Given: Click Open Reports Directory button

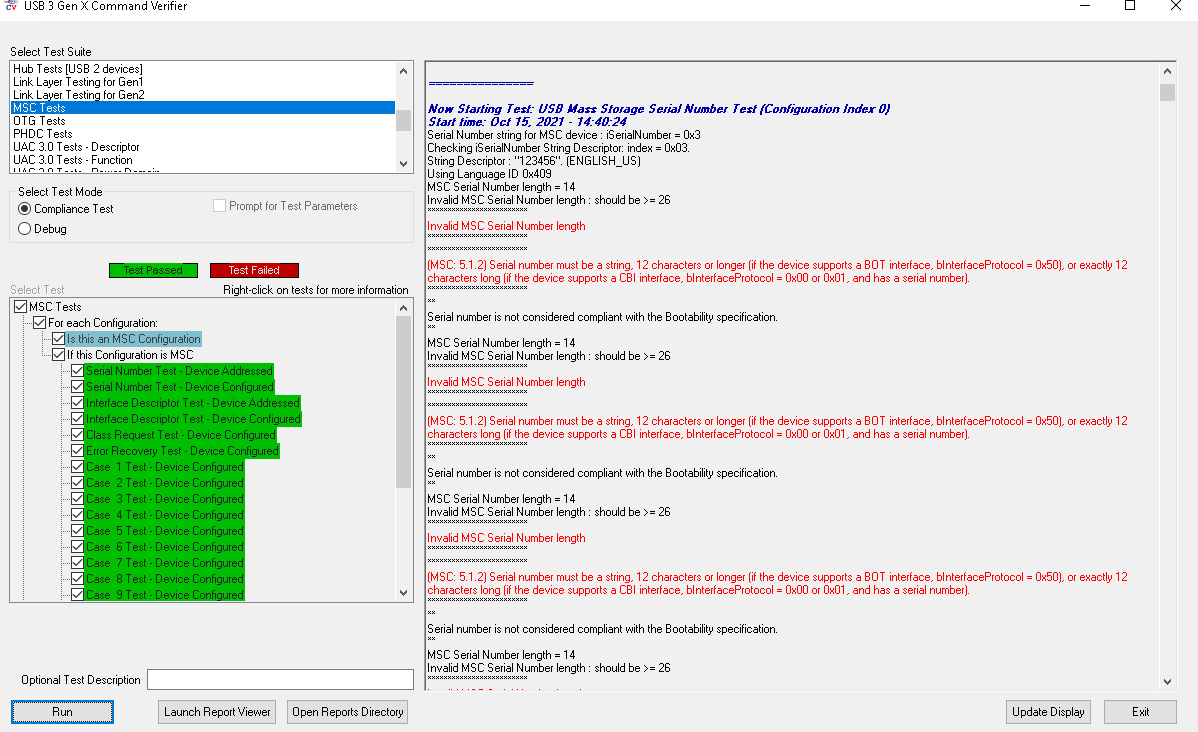Looking at the screenshot, I should coord(348,711).
